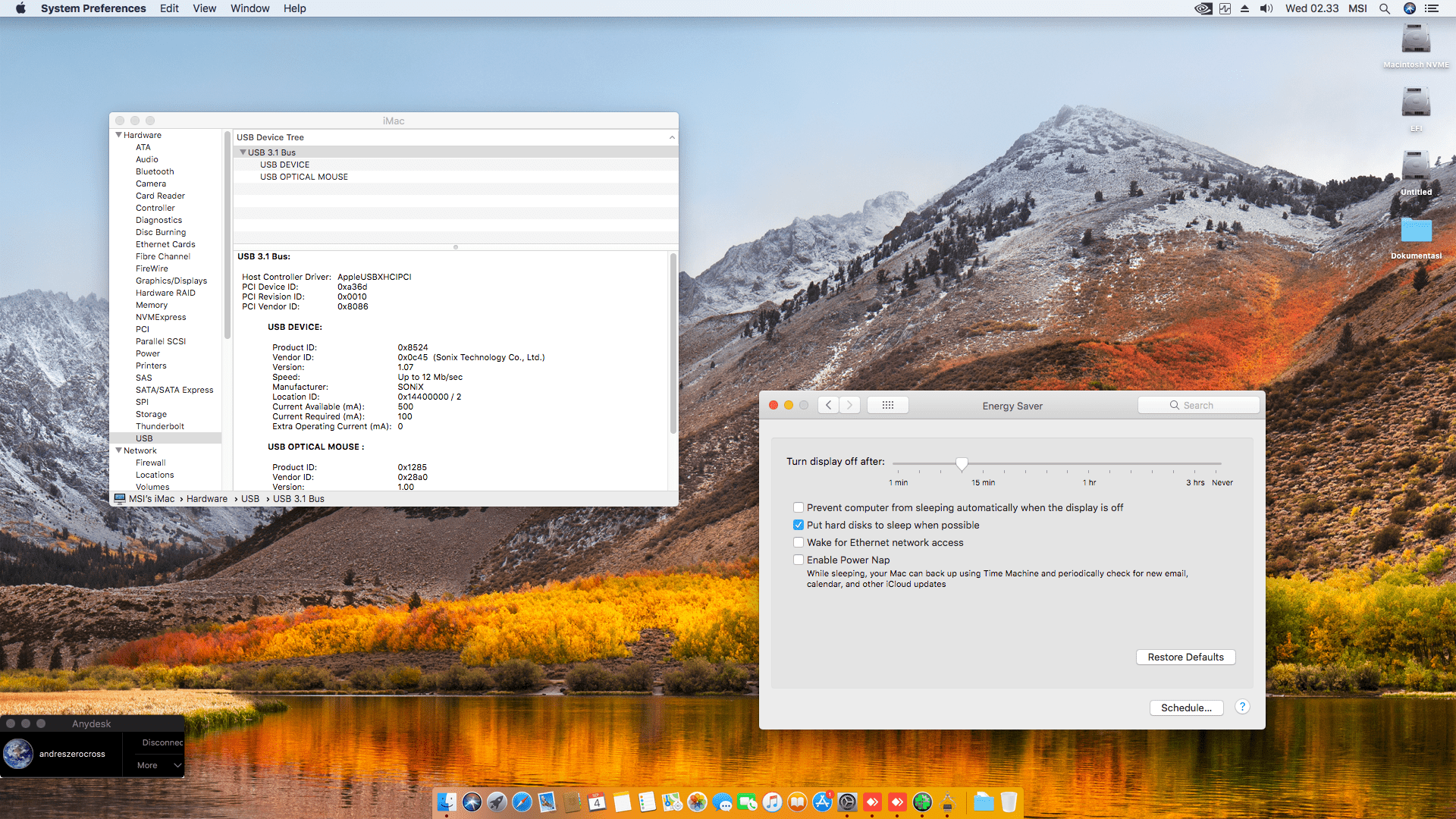Launch the App Store from the Dock
The width and height of the screenshot is (1456, 819).
coord(822,802)
